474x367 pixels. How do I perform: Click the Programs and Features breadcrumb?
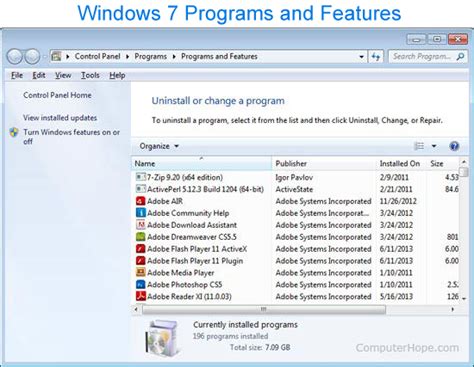point(219,56)
